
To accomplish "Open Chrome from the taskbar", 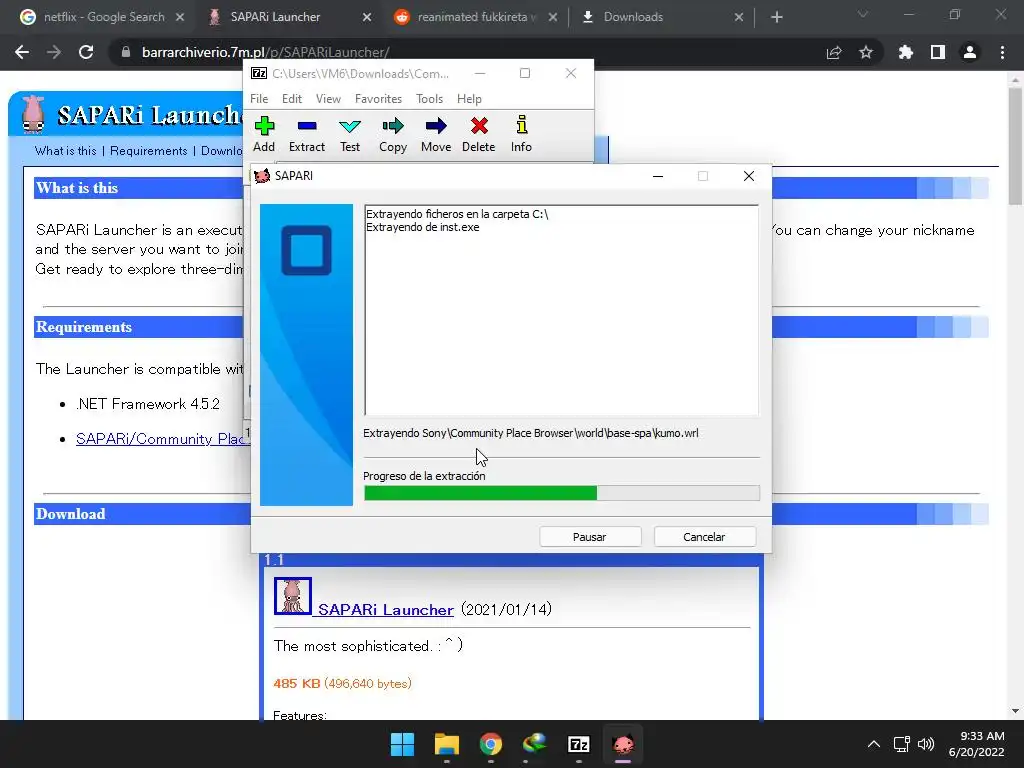I will click(x=490, y=744).
